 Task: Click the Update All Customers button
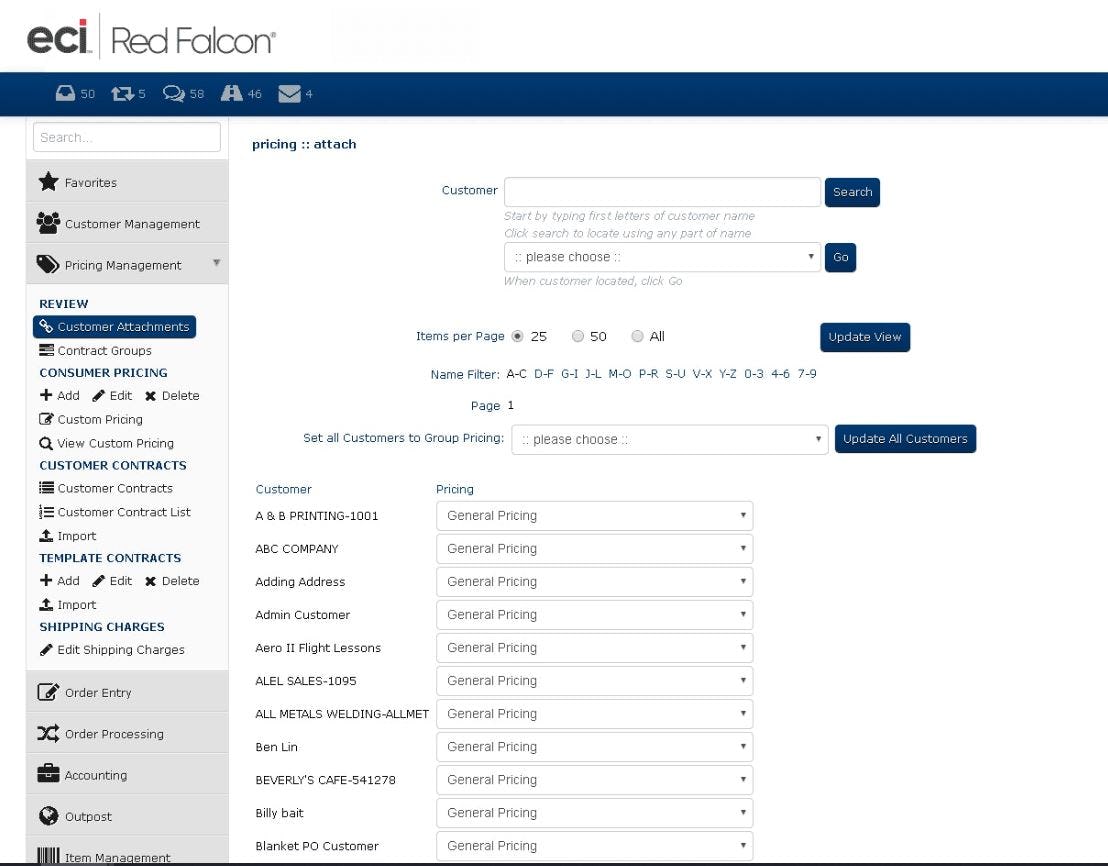905,438
